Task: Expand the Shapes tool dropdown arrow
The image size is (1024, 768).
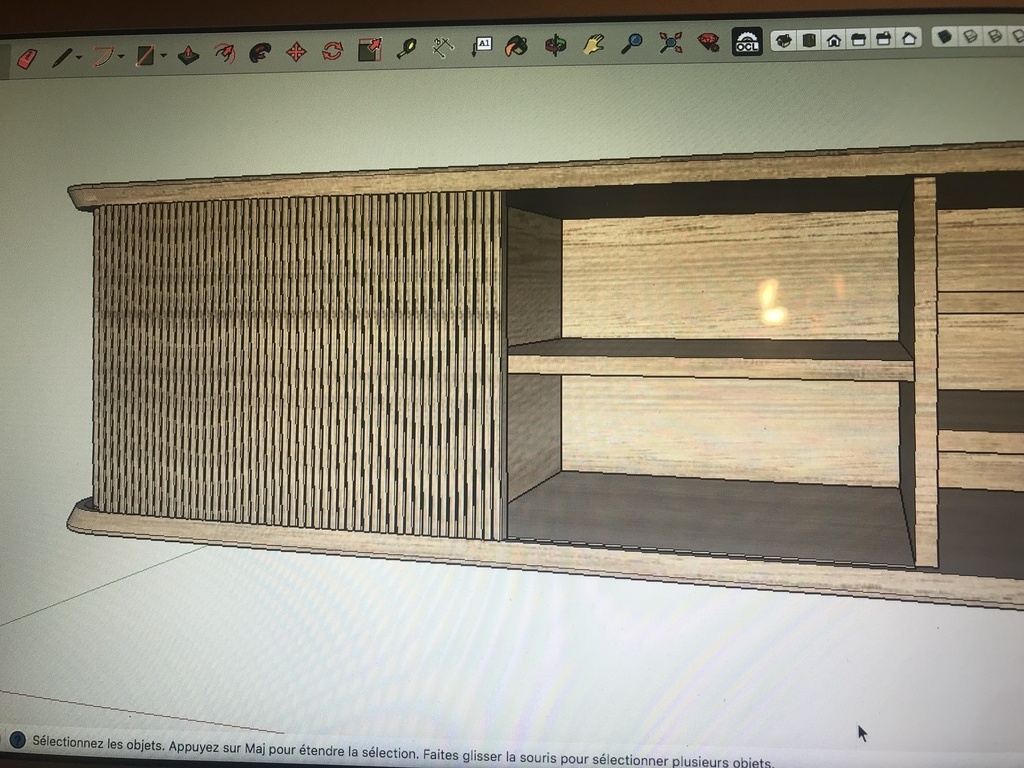Action: click(x=163, y=56)
